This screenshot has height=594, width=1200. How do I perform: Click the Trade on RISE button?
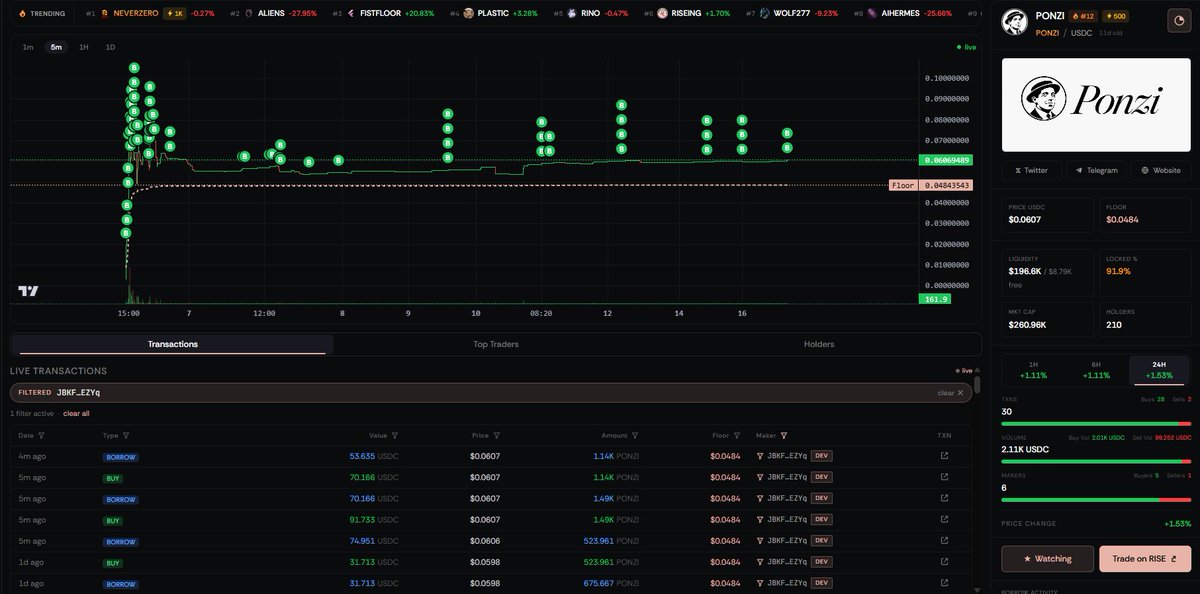pos(1145,559)
